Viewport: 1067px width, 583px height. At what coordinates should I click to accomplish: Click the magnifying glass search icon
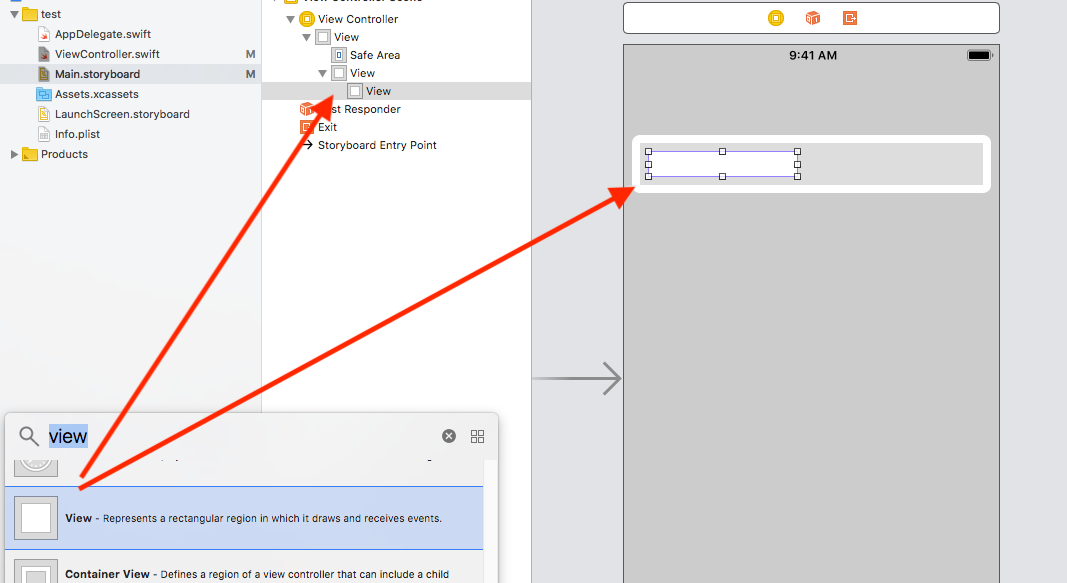pyautogui.click(x=29, y=436)
